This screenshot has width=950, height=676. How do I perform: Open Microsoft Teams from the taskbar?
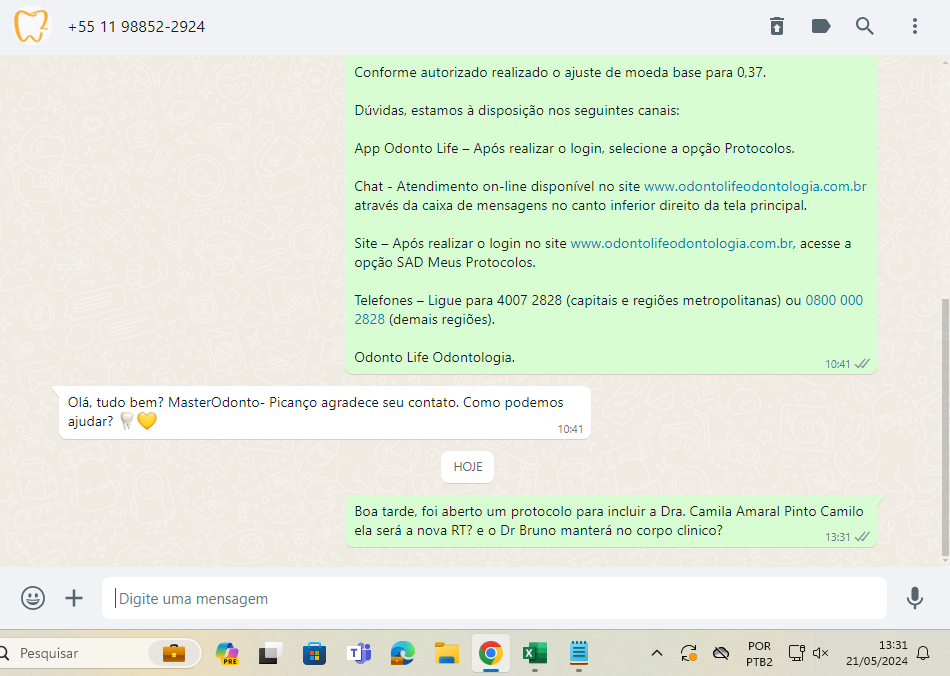pyautogui.click(x=359, y=653)
